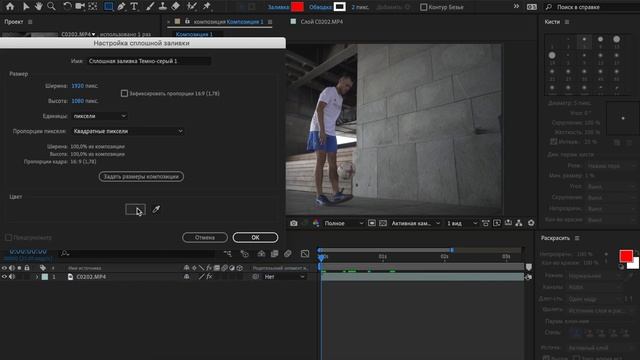Switch to the Слой C0202.MP4 tab
This screenshot has height=360, width=640.
322,22
